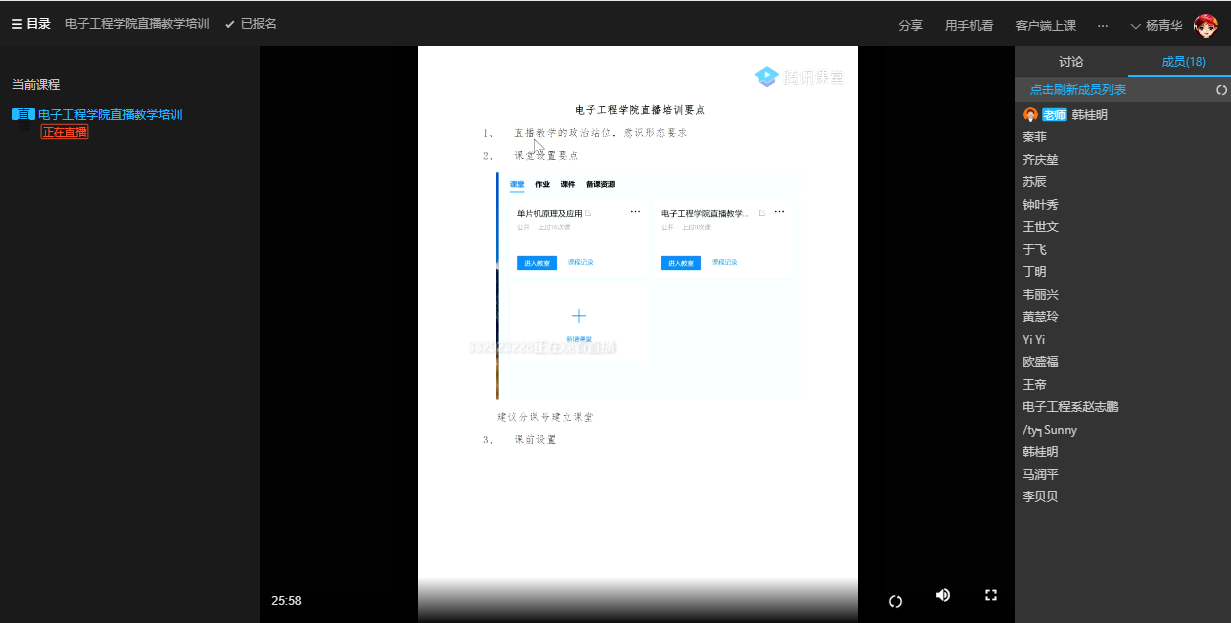Image resolution: width=1231 pixels, height=623 pixels.
Task: Click 点击刷新成员列表 link
Action: coord(1078,90)
